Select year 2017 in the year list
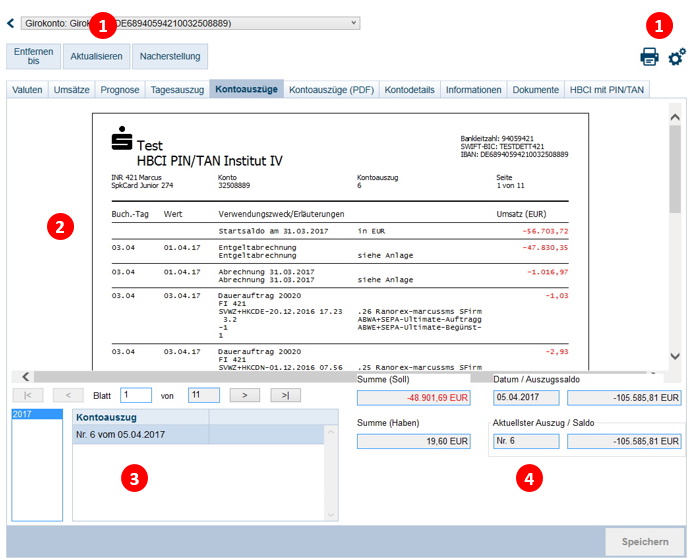This screenshot has width=689, height=560. click(37, 414)
